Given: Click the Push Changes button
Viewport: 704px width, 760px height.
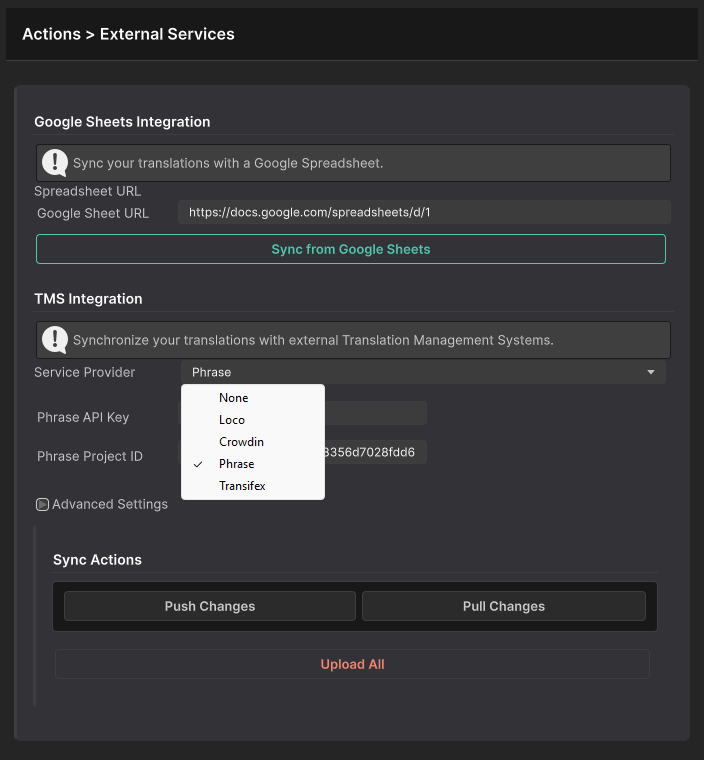Looking at the screenshot, I should (x=210, y=606).
